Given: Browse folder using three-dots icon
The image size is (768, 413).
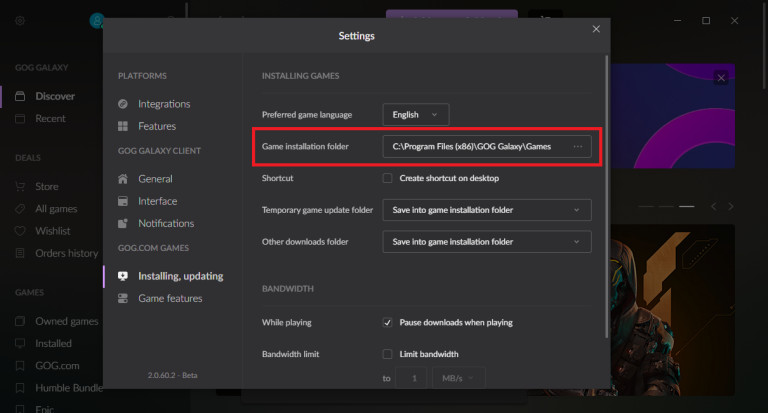Looking at the screenshot, I should click(578, 146).
